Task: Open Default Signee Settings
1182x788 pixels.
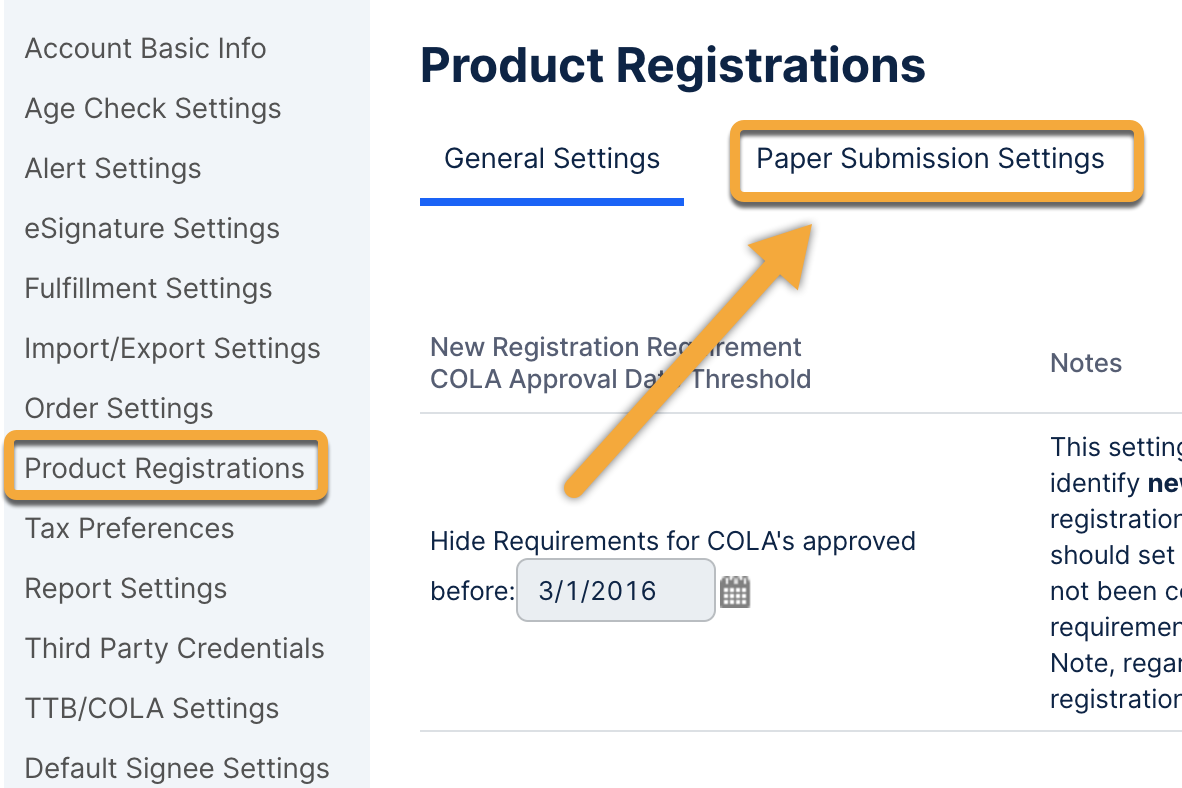Action: [x=177, y=769]
